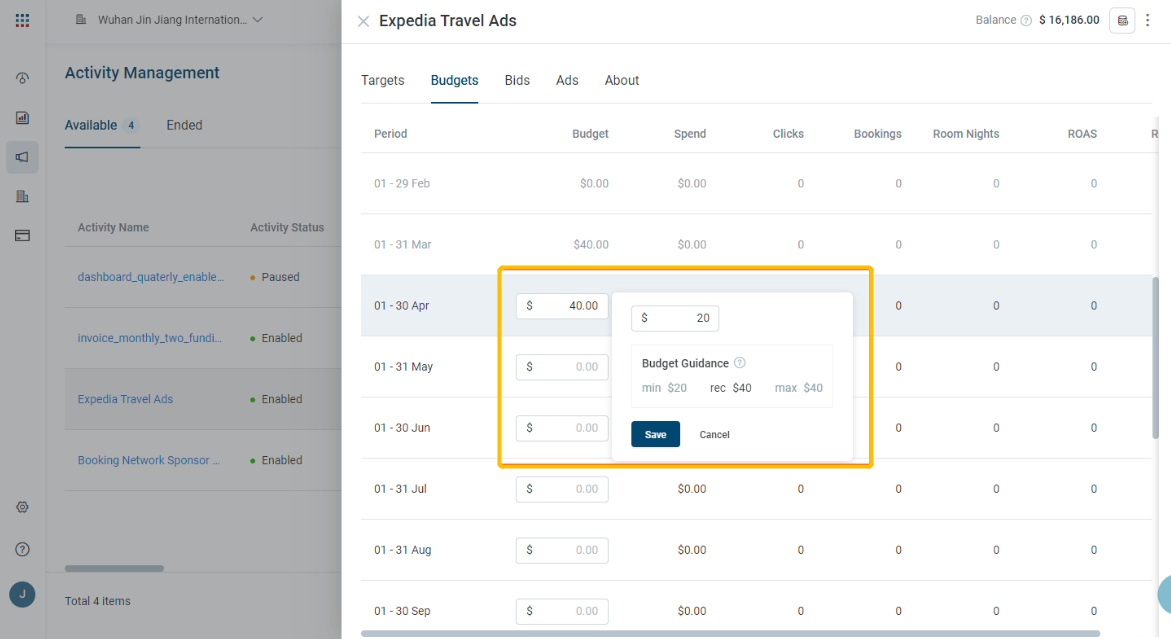Open the help question mark sidebar icon
The image size is (1171, 639).
[x=22, y=549]
